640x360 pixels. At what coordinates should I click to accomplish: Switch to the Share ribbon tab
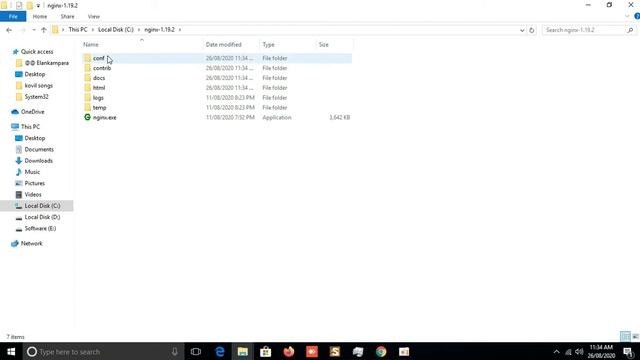67,16
